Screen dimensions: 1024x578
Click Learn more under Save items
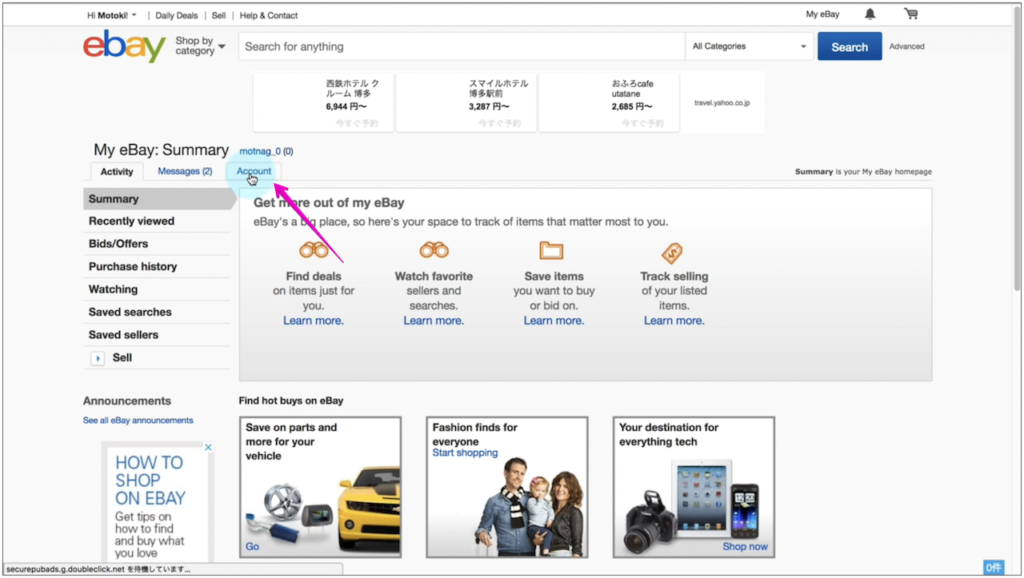[554, 321]
